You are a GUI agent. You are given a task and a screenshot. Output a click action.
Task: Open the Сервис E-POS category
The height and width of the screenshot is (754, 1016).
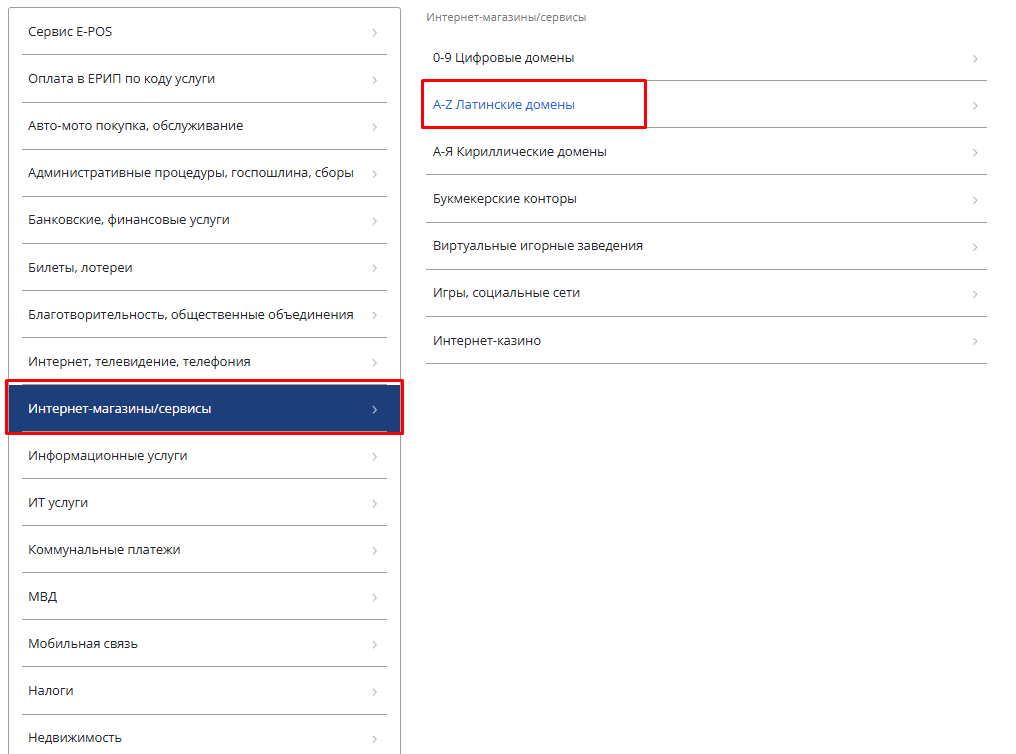[x=204, y=32]
